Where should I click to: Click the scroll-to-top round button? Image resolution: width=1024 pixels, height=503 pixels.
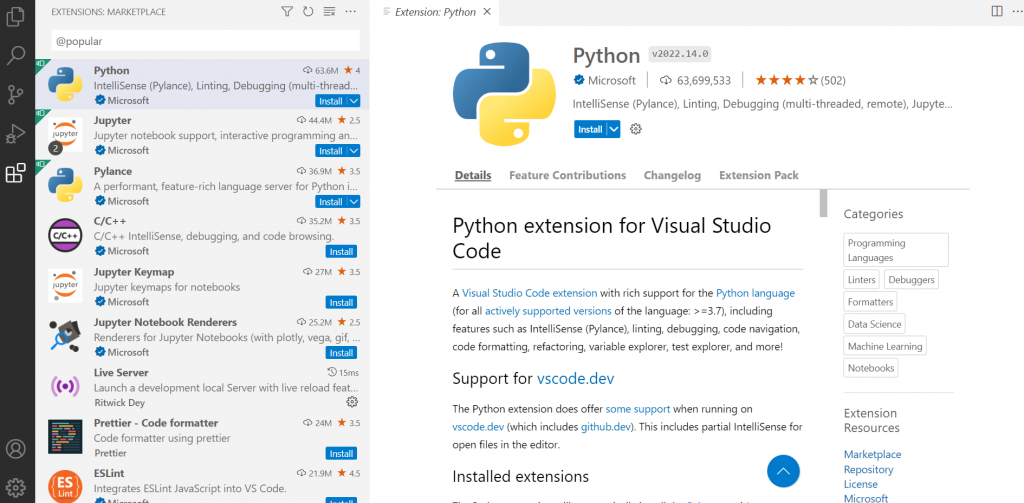click(783, 470)
